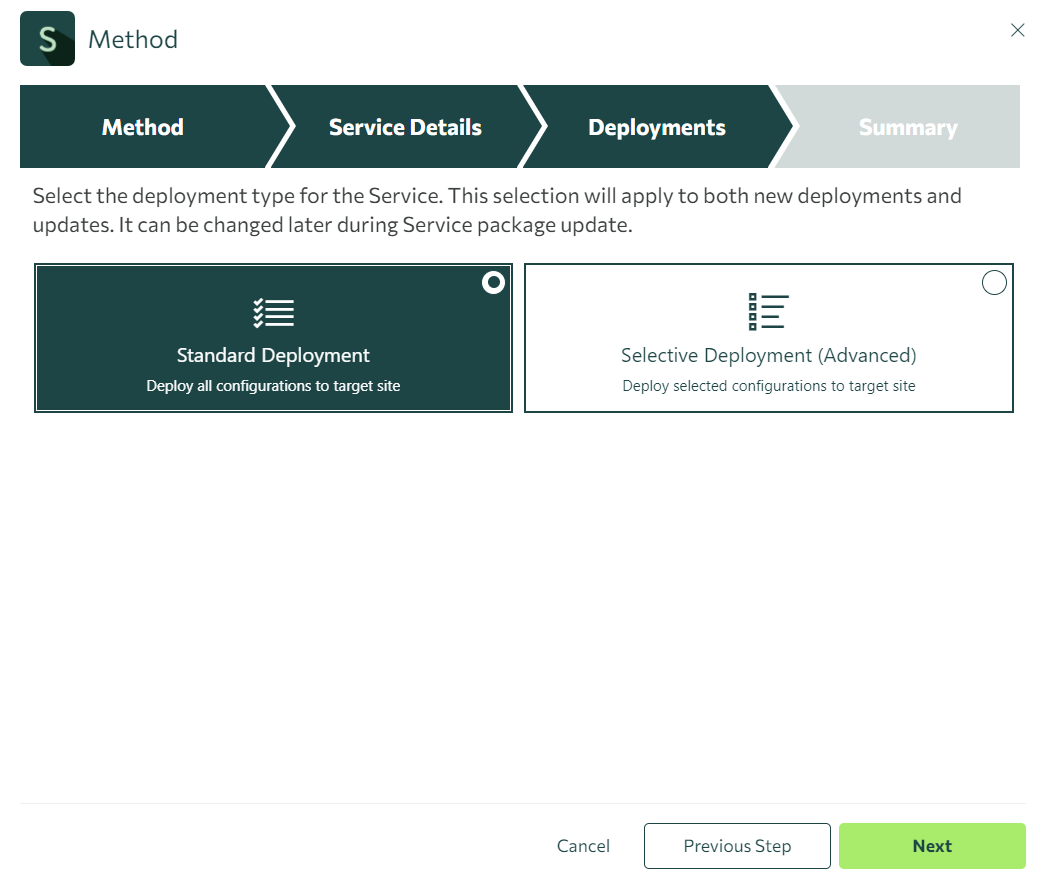This screenshot has width=1045, height=889.
Task: Click the 'Selective Deployment (Advanced)' card title
Action: [768, 355]
